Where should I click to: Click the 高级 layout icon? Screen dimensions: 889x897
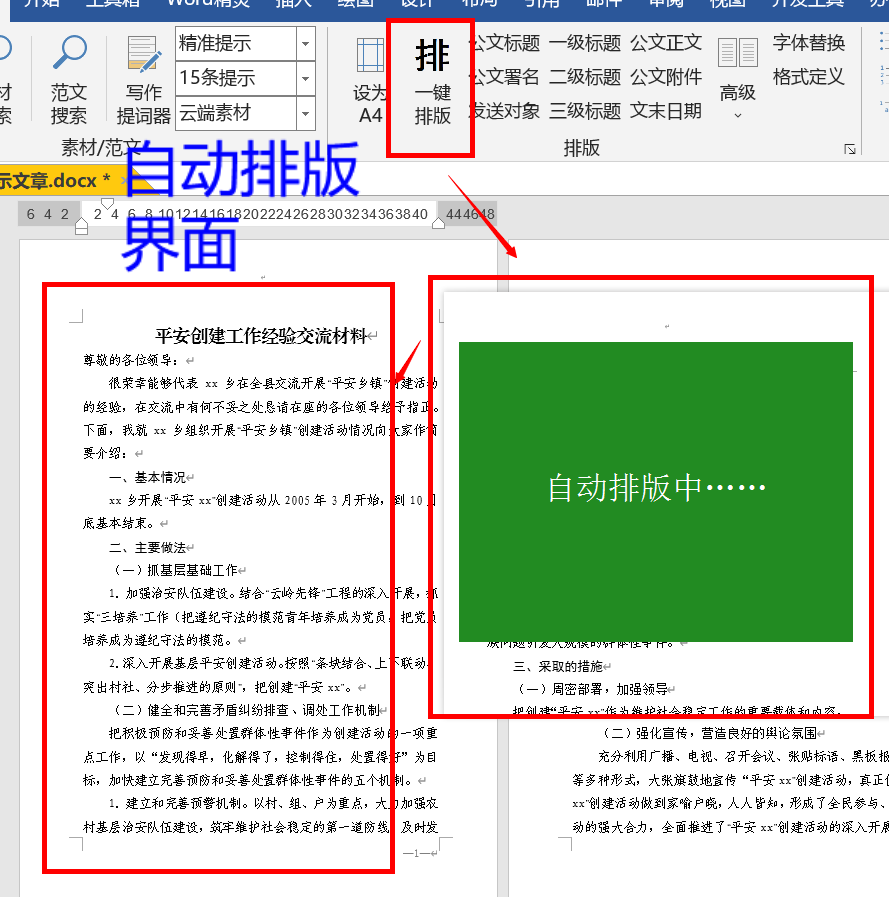738,80
